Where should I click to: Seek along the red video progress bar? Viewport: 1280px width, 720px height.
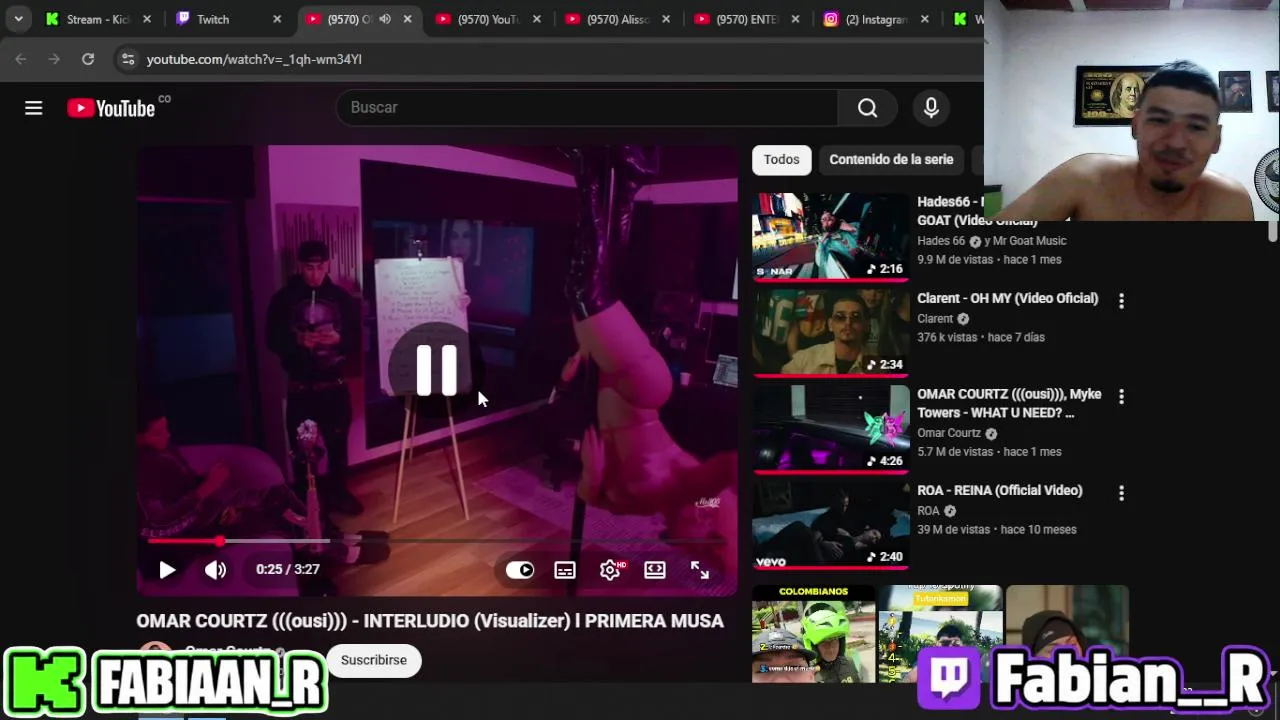(435, 541)
